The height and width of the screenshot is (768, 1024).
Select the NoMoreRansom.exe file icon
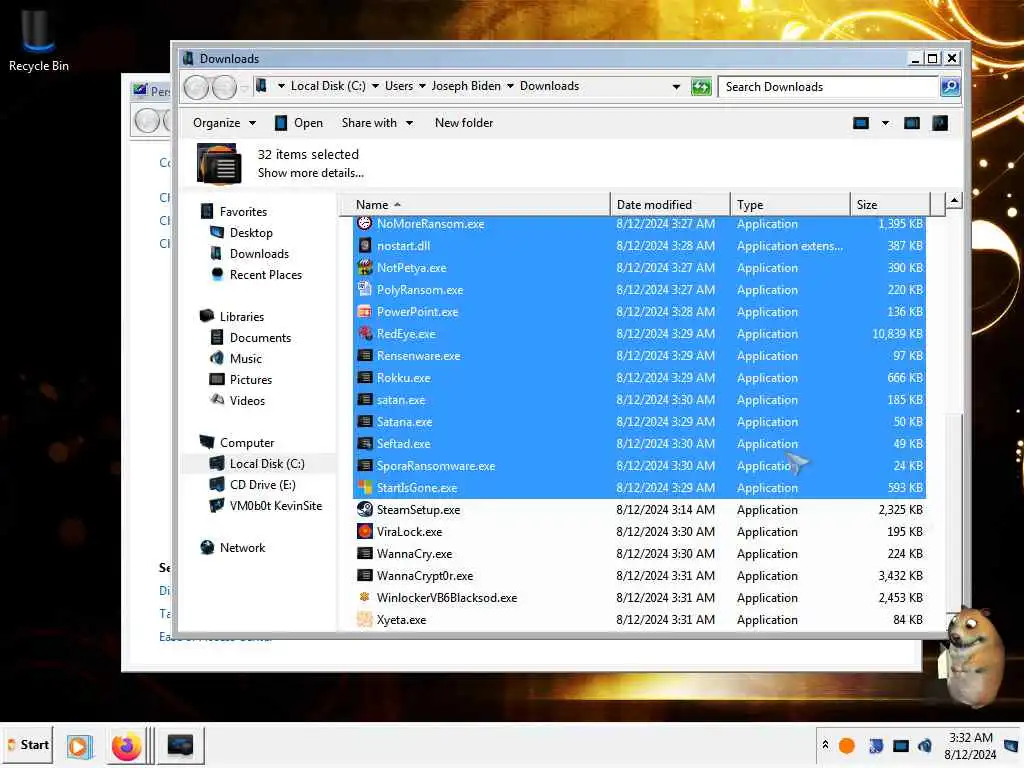click(x=364, y=223)
